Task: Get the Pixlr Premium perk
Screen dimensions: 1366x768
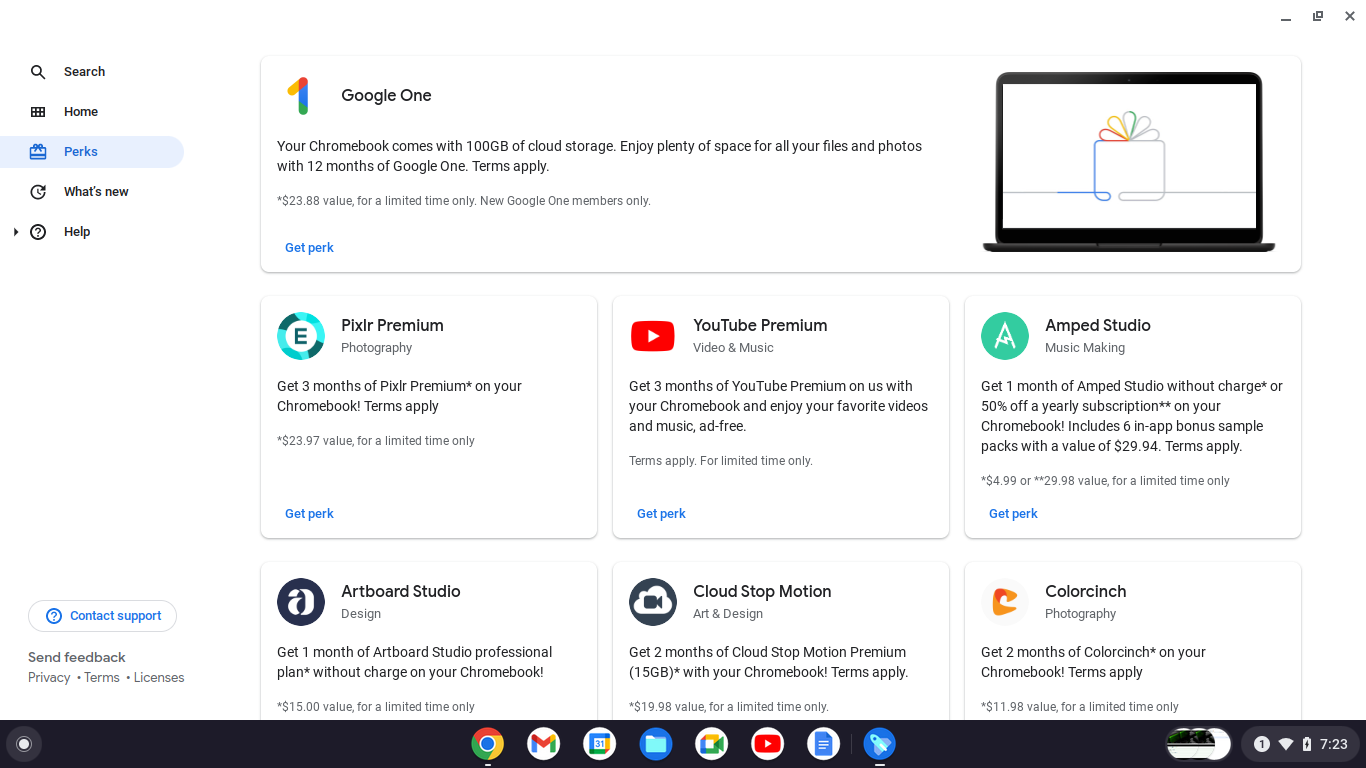Action: pyautogui.click(x=309, y=514)
